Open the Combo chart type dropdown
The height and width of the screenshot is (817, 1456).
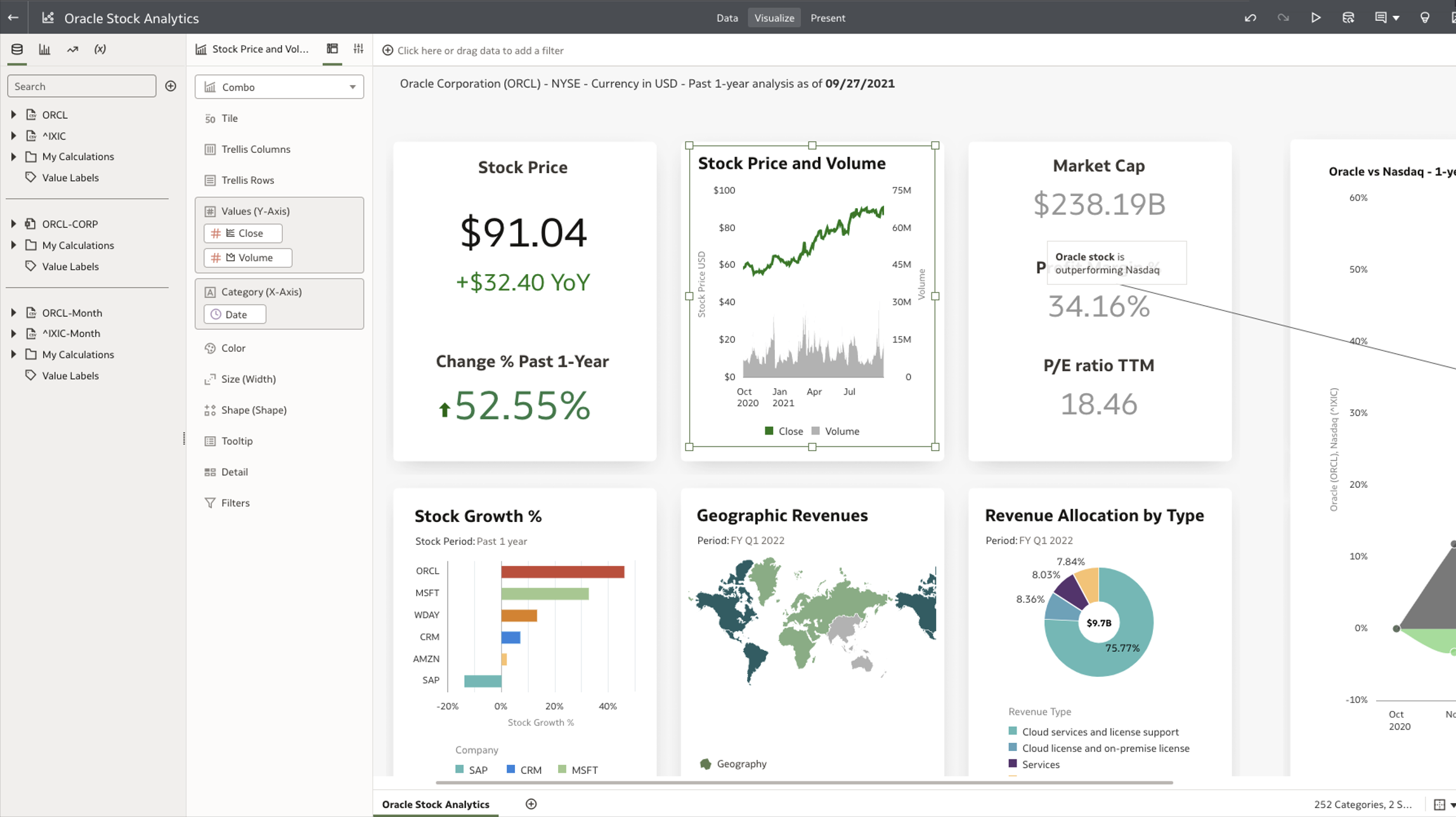coord(279,87)
